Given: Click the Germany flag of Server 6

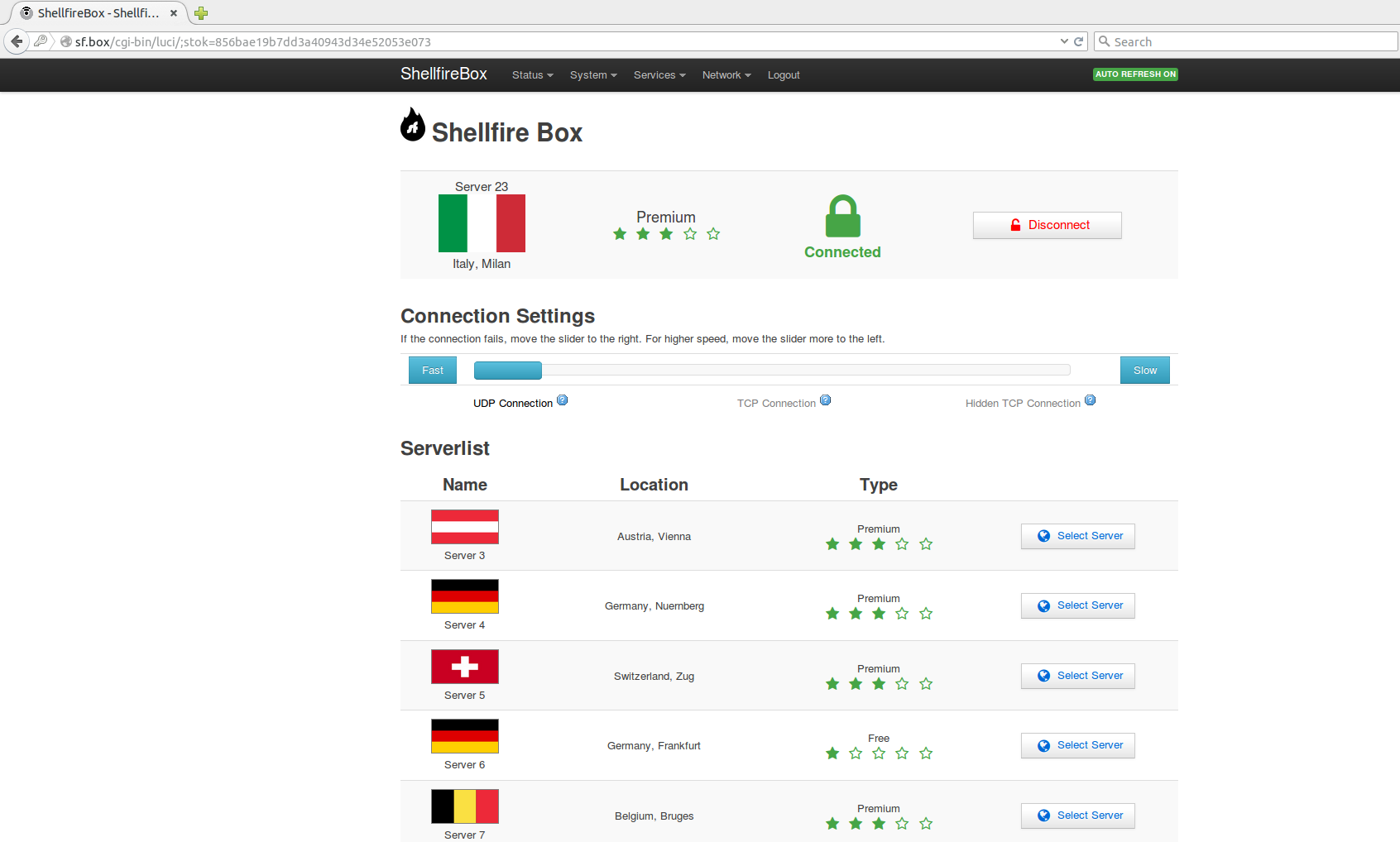Looking at the screenshot, I should 465,736.
